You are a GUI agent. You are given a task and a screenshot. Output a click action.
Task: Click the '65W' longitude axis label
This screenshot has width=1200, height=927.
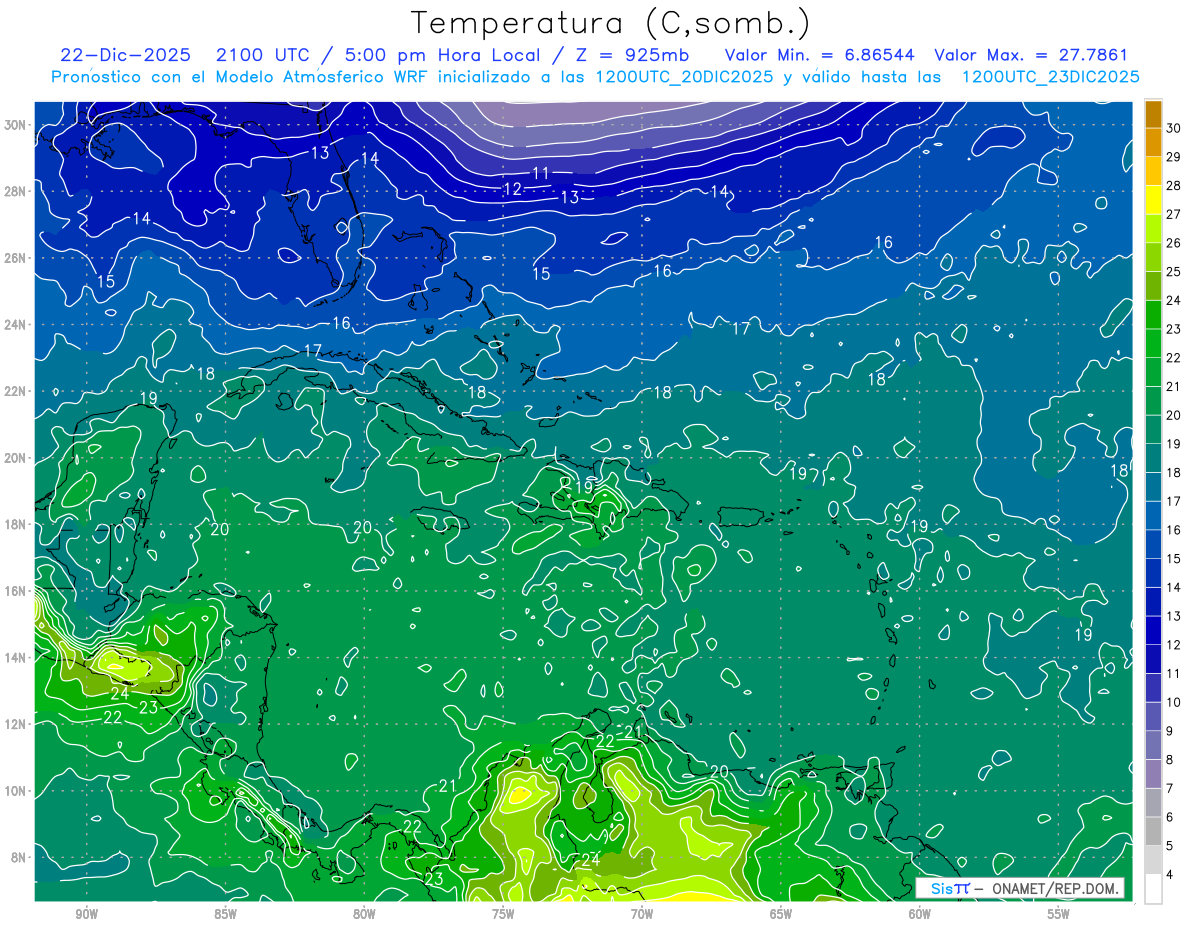coord(781,914)
